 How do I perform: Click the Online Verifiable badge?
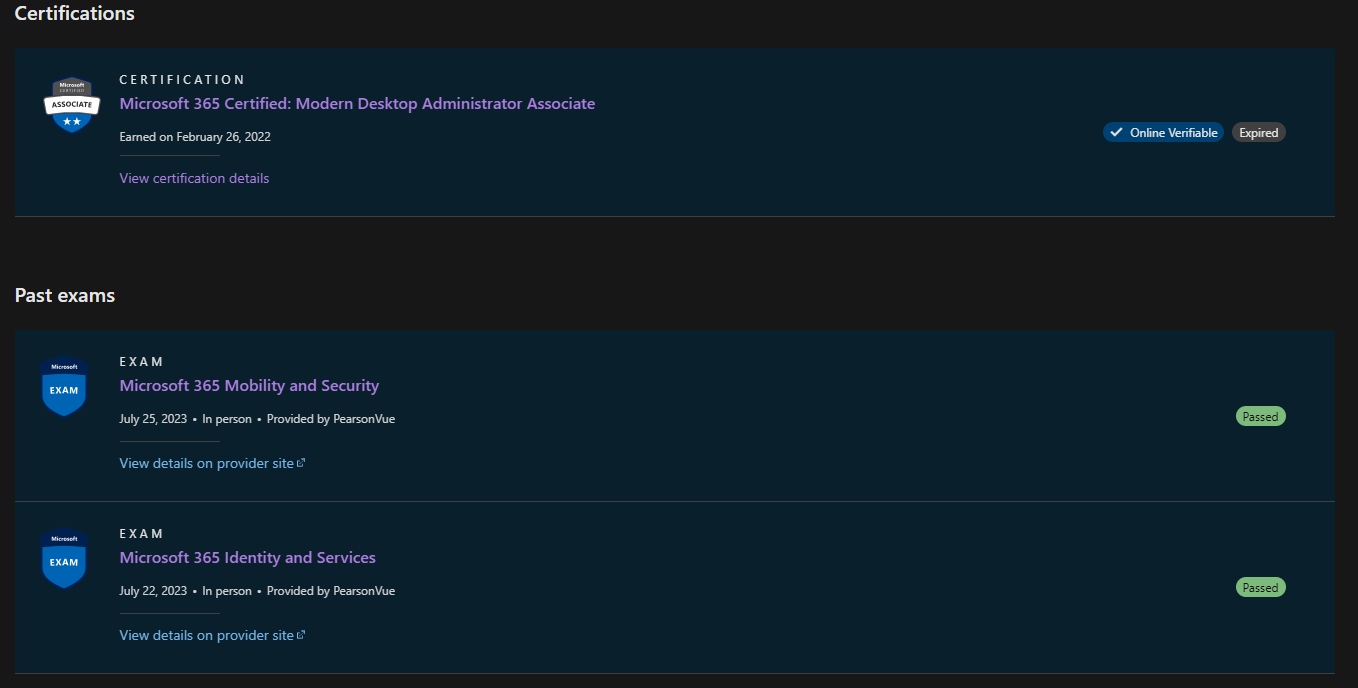(1163, 132)
